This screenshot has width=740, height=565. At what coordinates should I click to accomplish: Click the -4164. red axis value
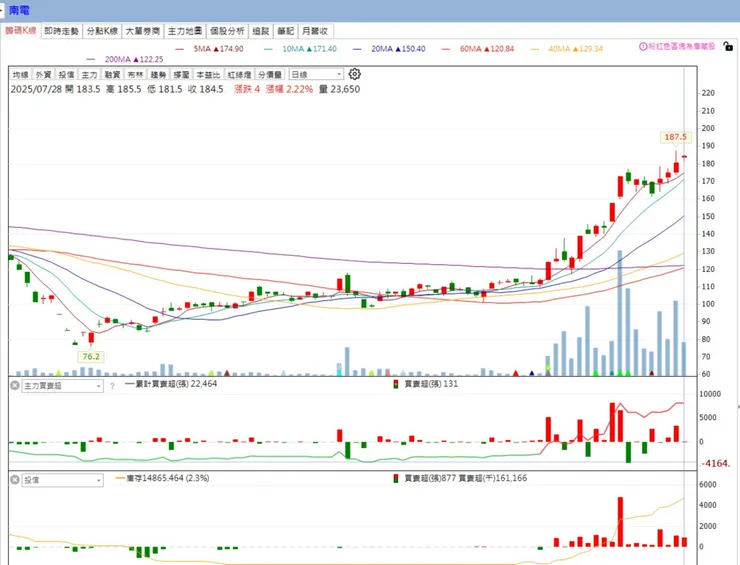coord(715,464)
